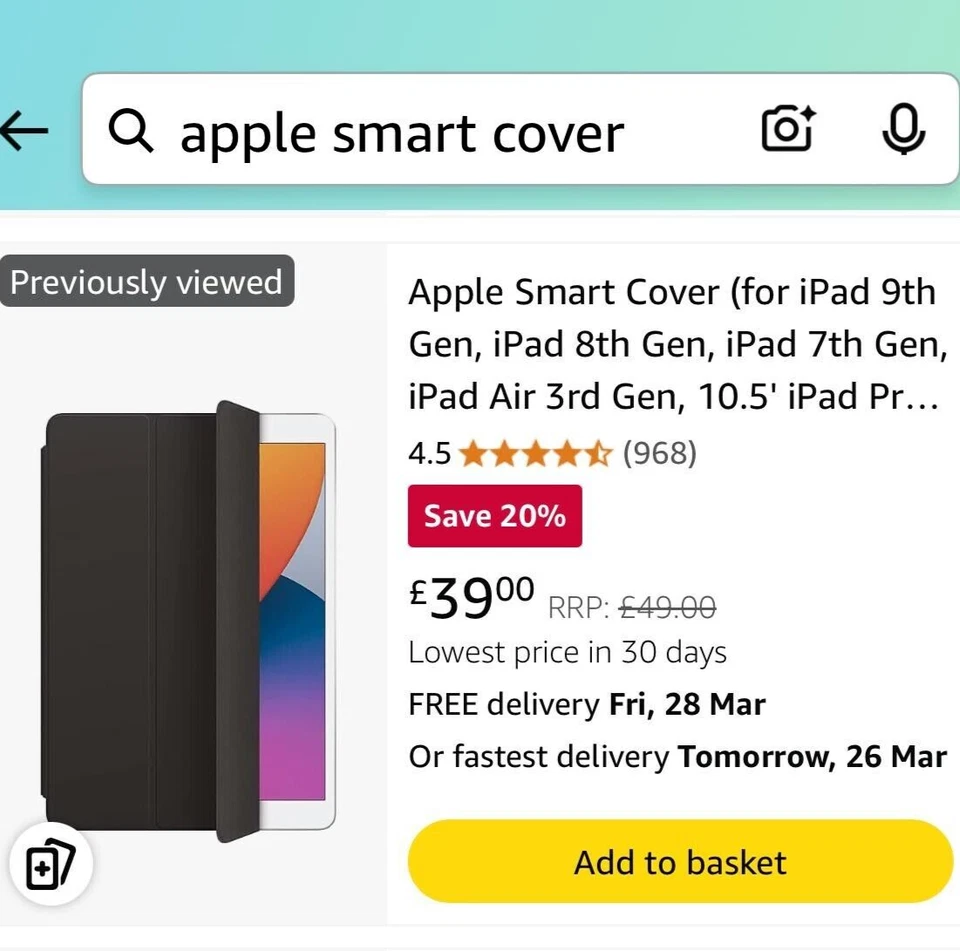Tap the add-to-comparison icon on the product image

click(50, 864)
